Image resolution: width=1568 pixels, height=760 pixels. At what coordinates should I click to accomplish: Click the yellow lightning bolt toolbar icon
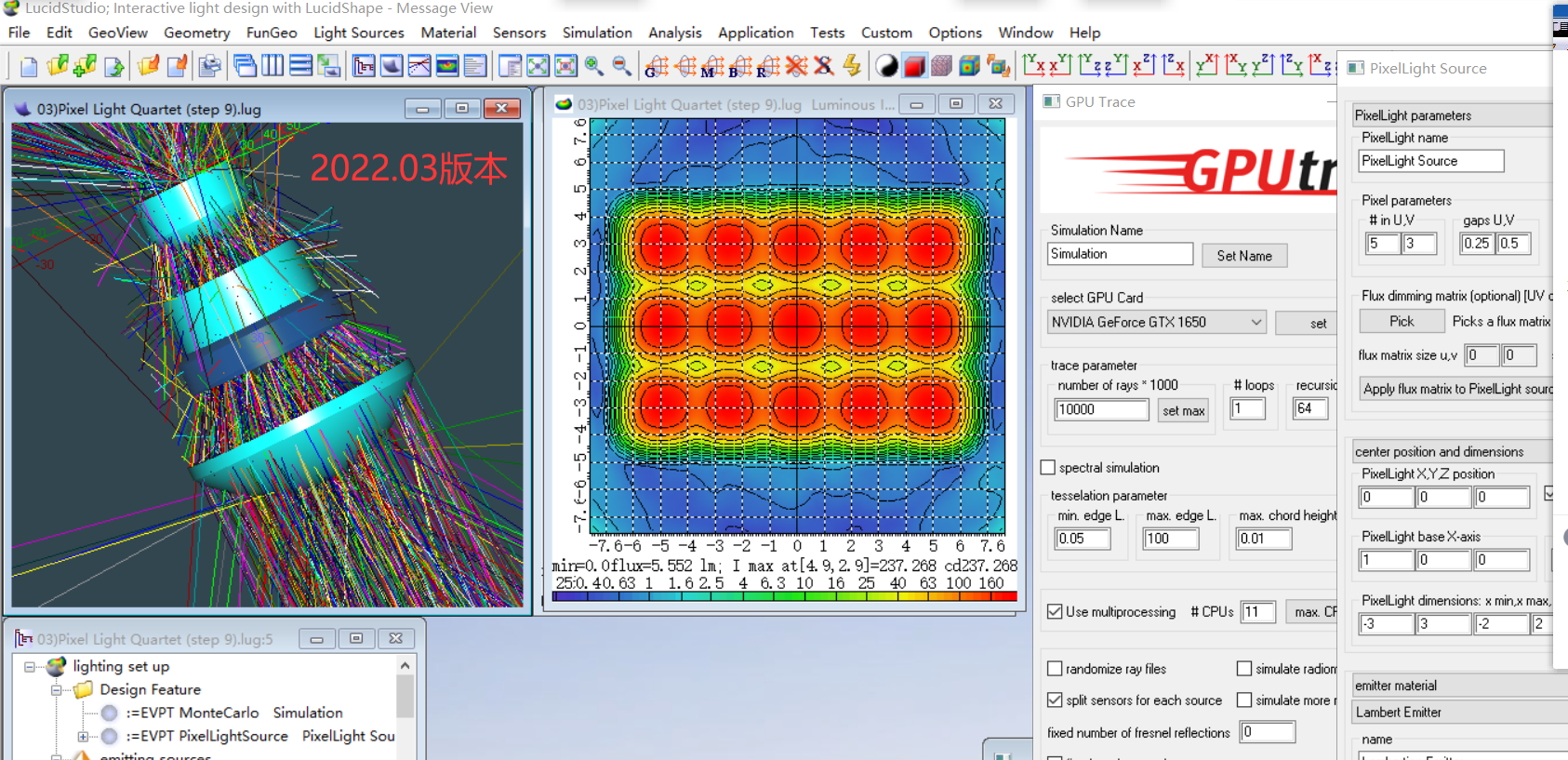coord(852,66)
